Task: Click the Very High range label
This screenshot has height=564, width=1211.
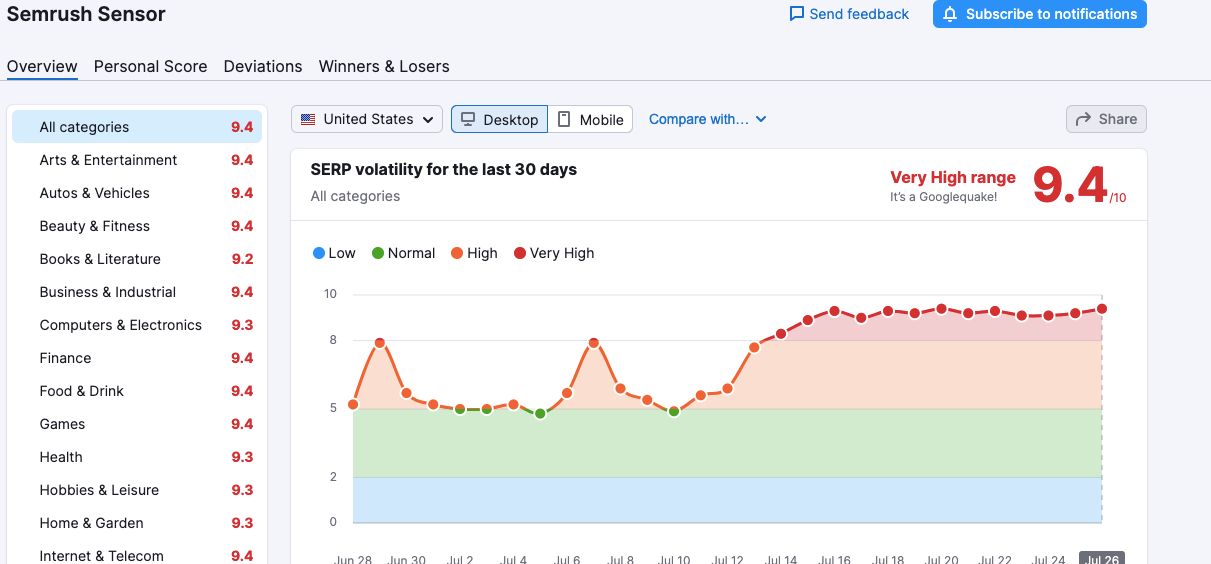Action: pos(953,177)
